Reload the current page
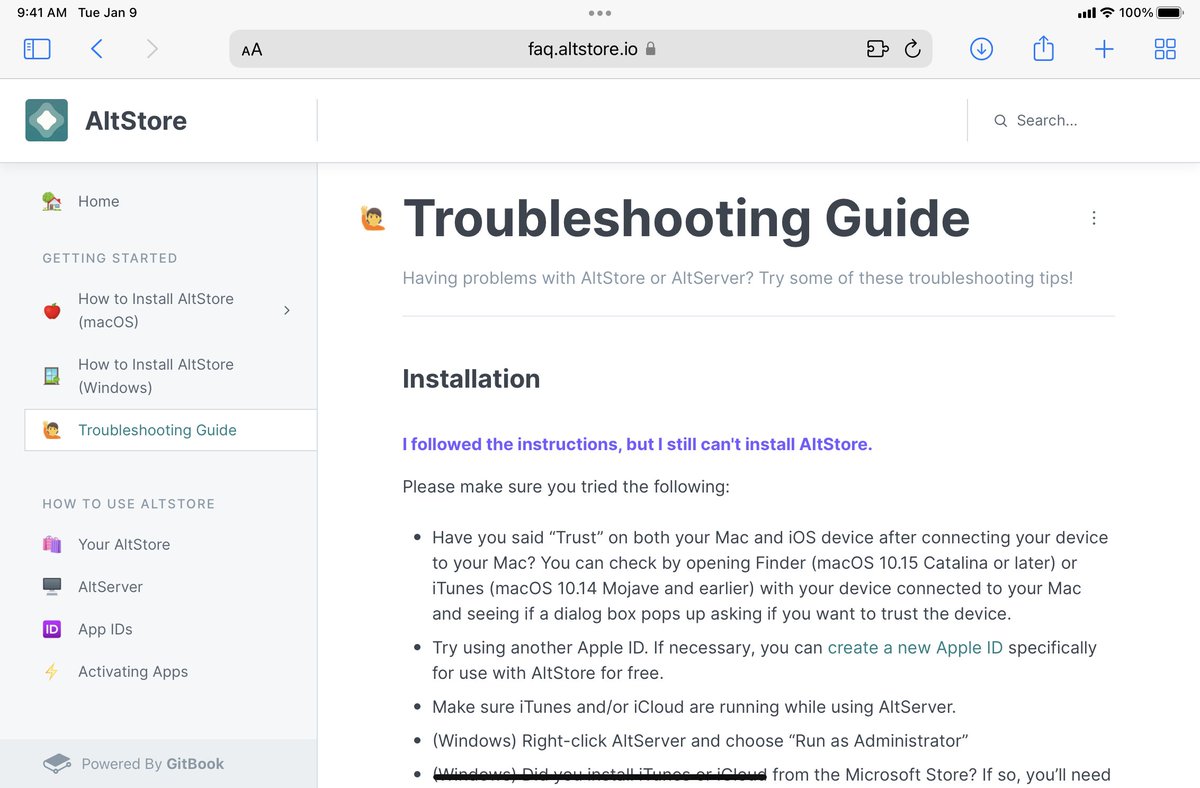The height and width of the screenshot is (788, 1200). click(x=913, y=48)
